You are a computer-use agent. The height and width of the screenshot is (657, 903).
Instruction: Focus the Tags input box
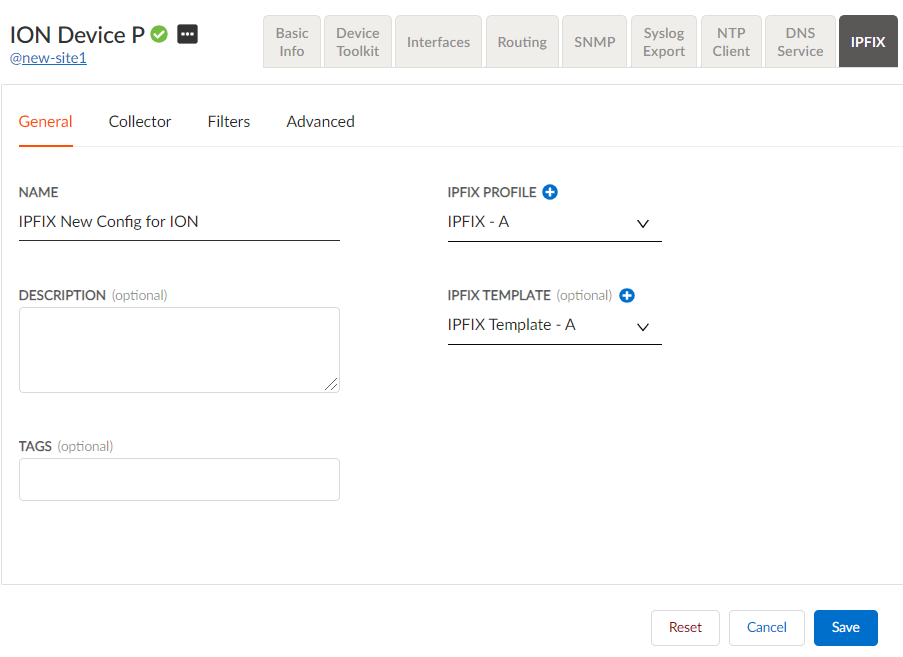(179, 480)
